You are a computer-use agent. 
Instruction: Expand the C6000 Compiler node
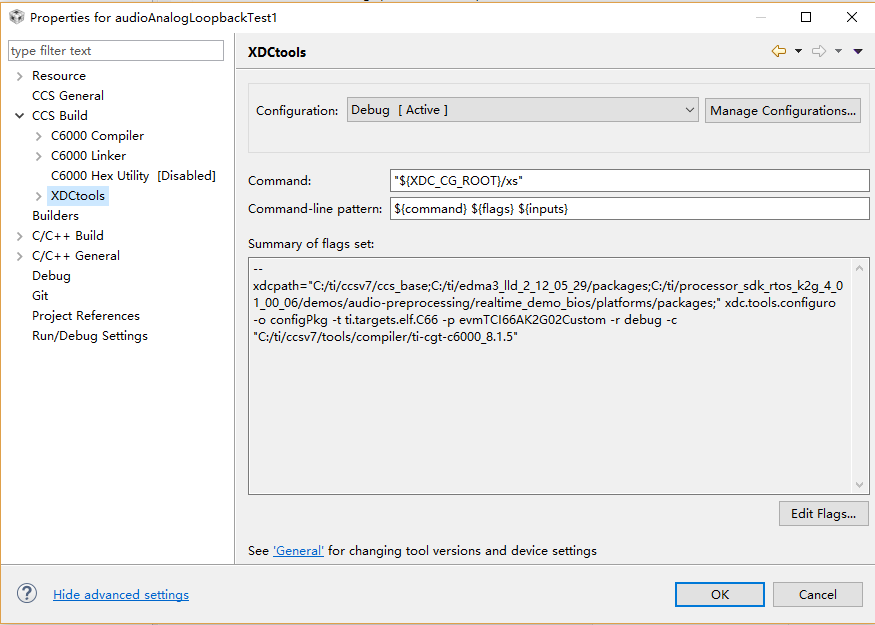pos(39,136)
